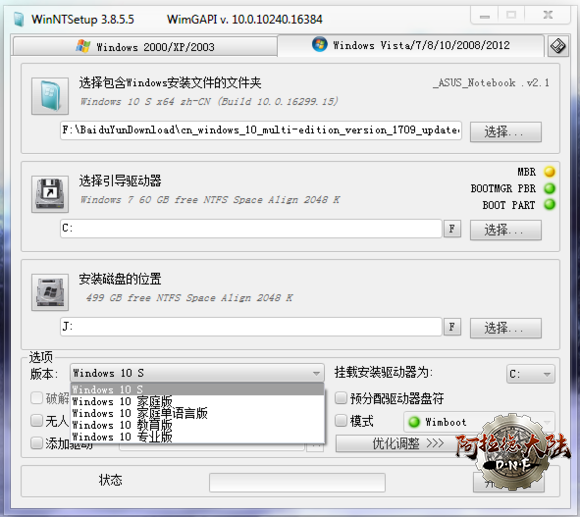Click the yellow MBR status light

click(549, 172)
